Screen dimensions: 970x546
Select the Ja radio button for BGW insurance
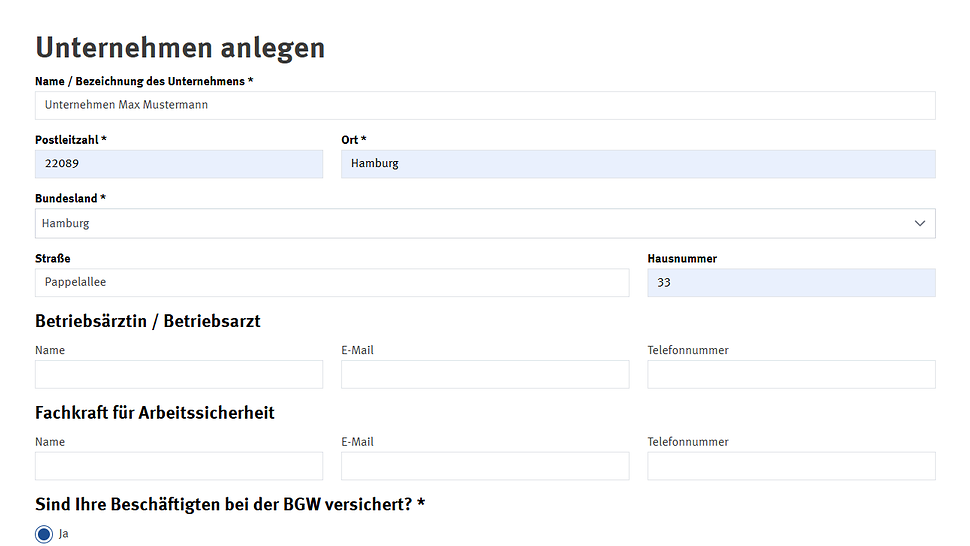(x=44, y=534)
